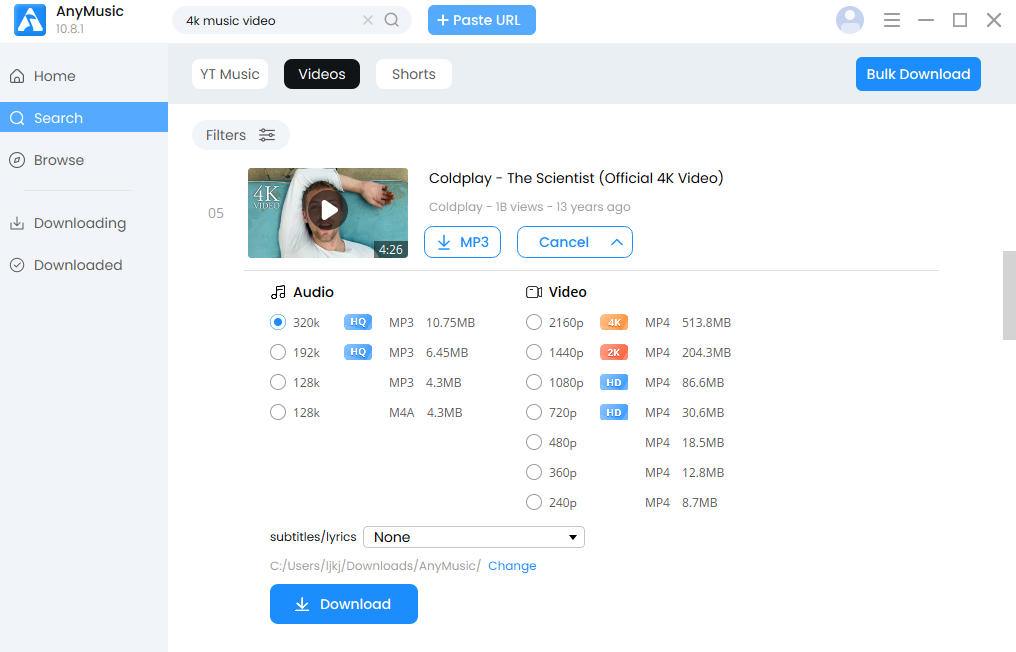Image resolution: width=1016 pixels, height=652 pixels.
Task: Click the Paste URL button
Action: point(481,20)
